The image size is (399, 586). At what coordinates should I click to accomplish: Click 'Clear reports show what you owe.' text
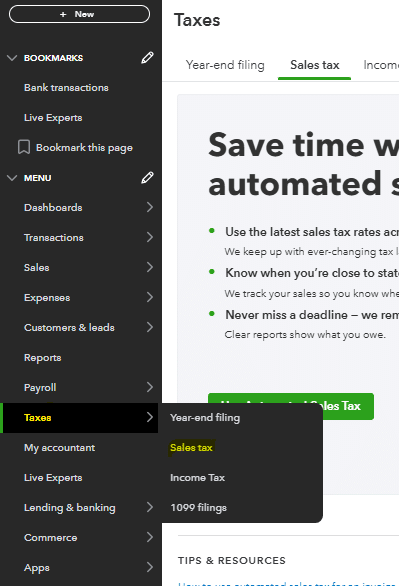click(x=305, y=334)
